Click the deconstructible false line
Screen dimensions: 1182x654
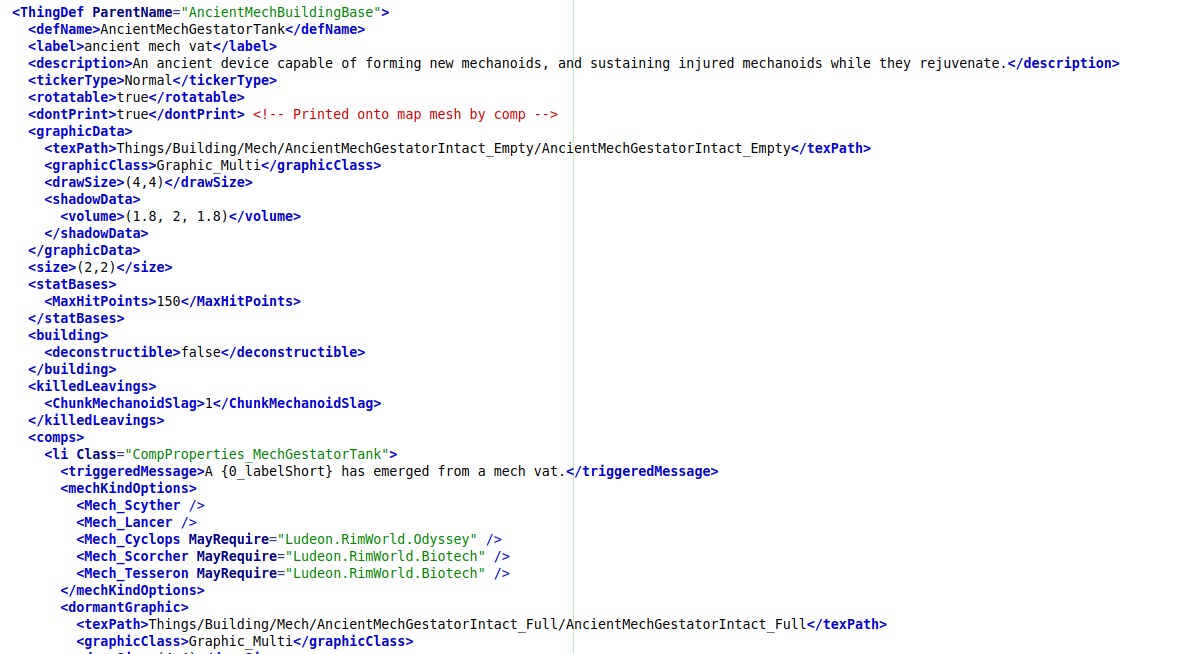(x=205, y=353)
